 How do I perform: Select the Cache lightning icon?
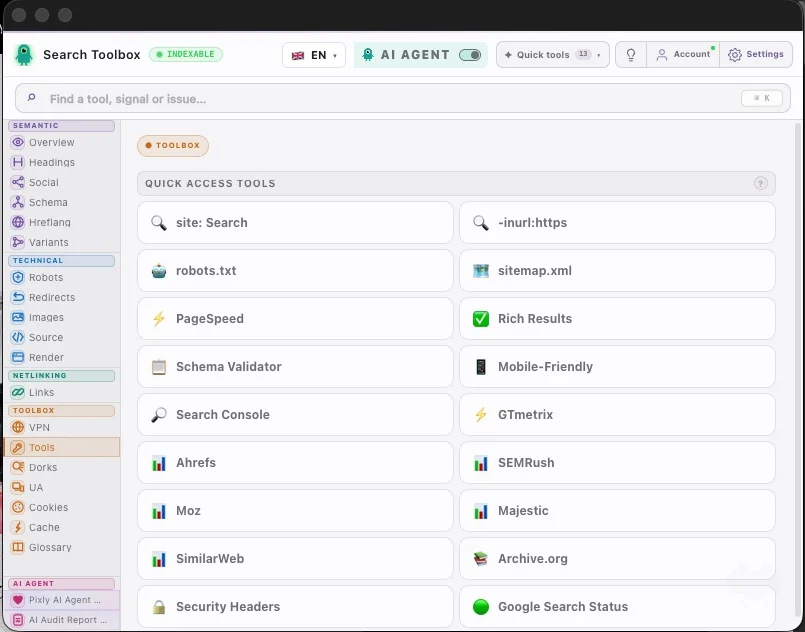point(18,527)
